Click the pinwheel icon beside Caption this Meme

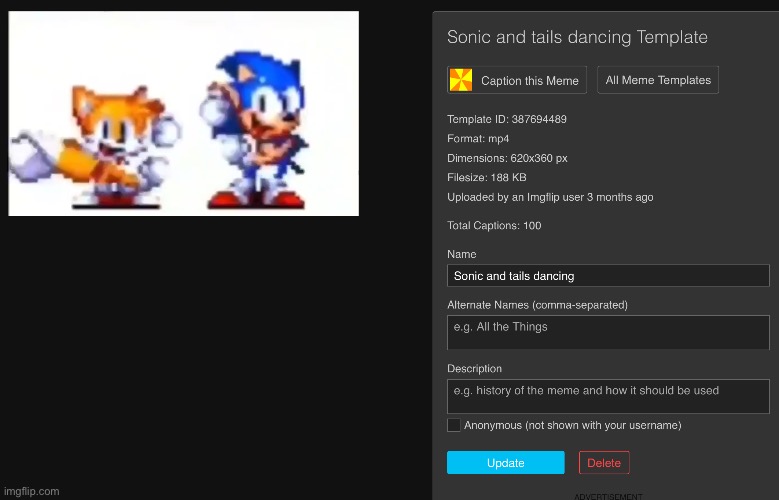point(461,80)
